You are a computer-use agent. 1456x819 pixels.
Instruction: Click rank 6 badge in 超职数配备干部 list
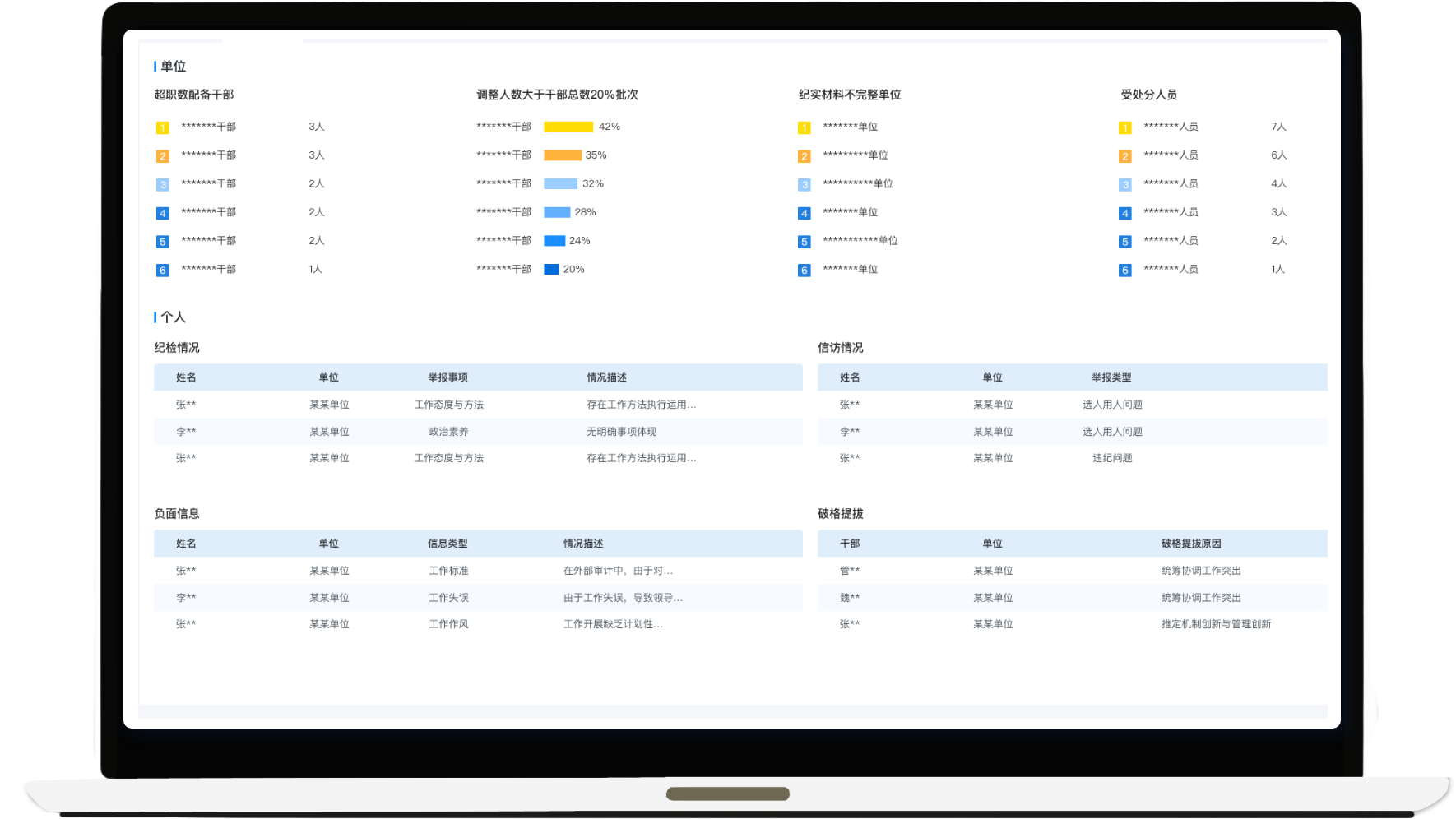pyautogui.click(x=163, y=271)
